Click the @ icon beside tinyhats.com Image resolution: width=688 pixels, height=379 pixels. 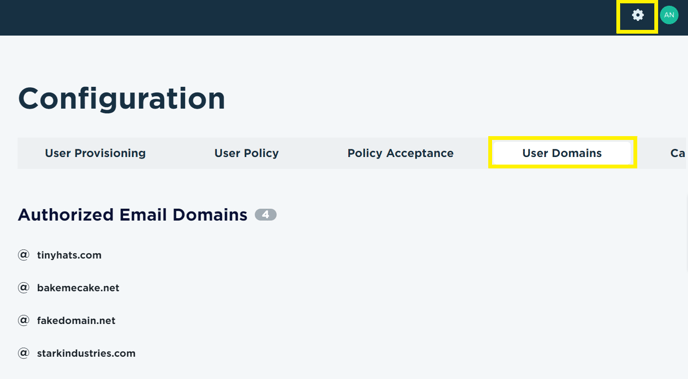click(x=23, y=255)
